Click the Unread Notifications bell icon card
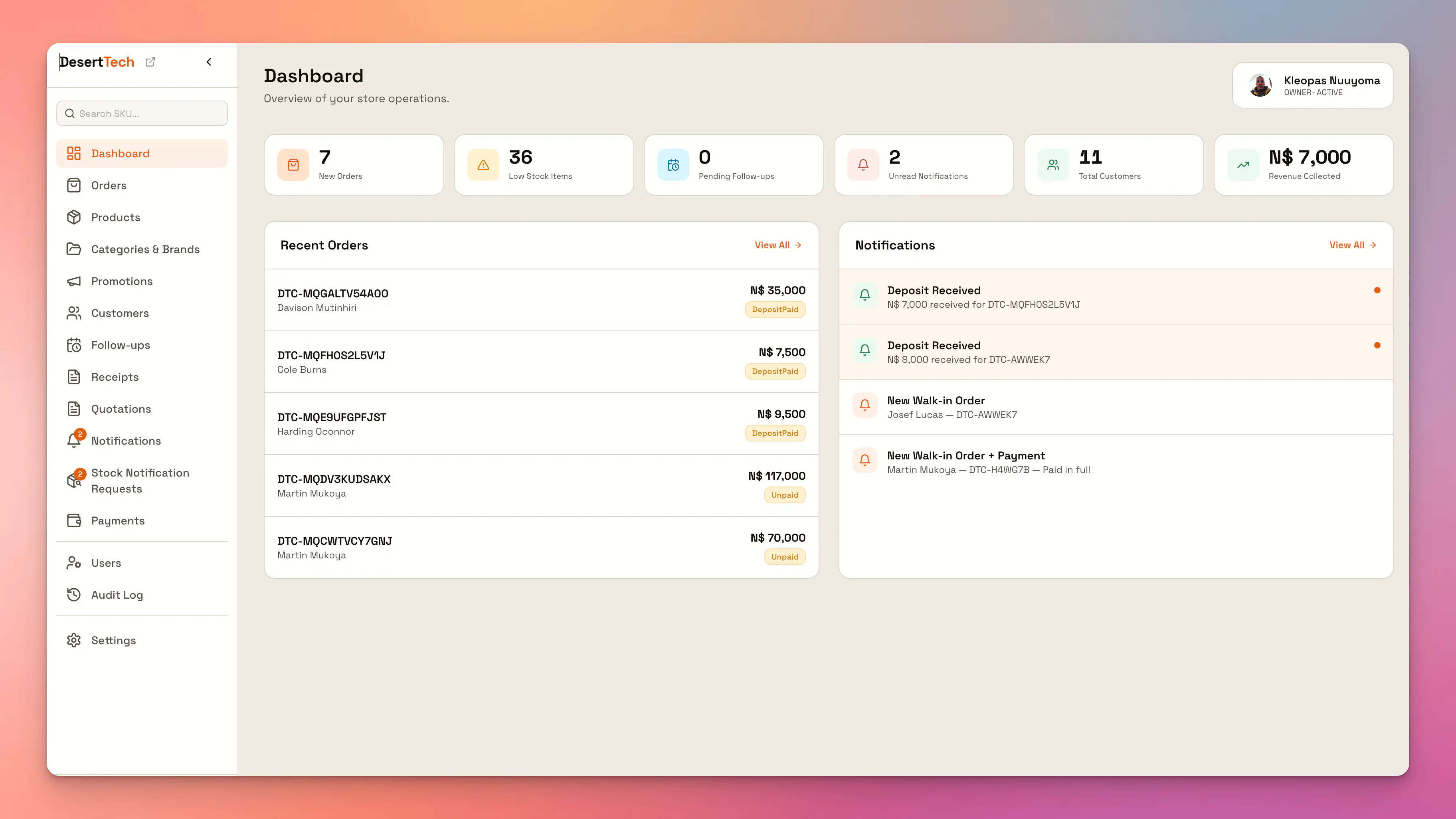 tap(863, 165)
